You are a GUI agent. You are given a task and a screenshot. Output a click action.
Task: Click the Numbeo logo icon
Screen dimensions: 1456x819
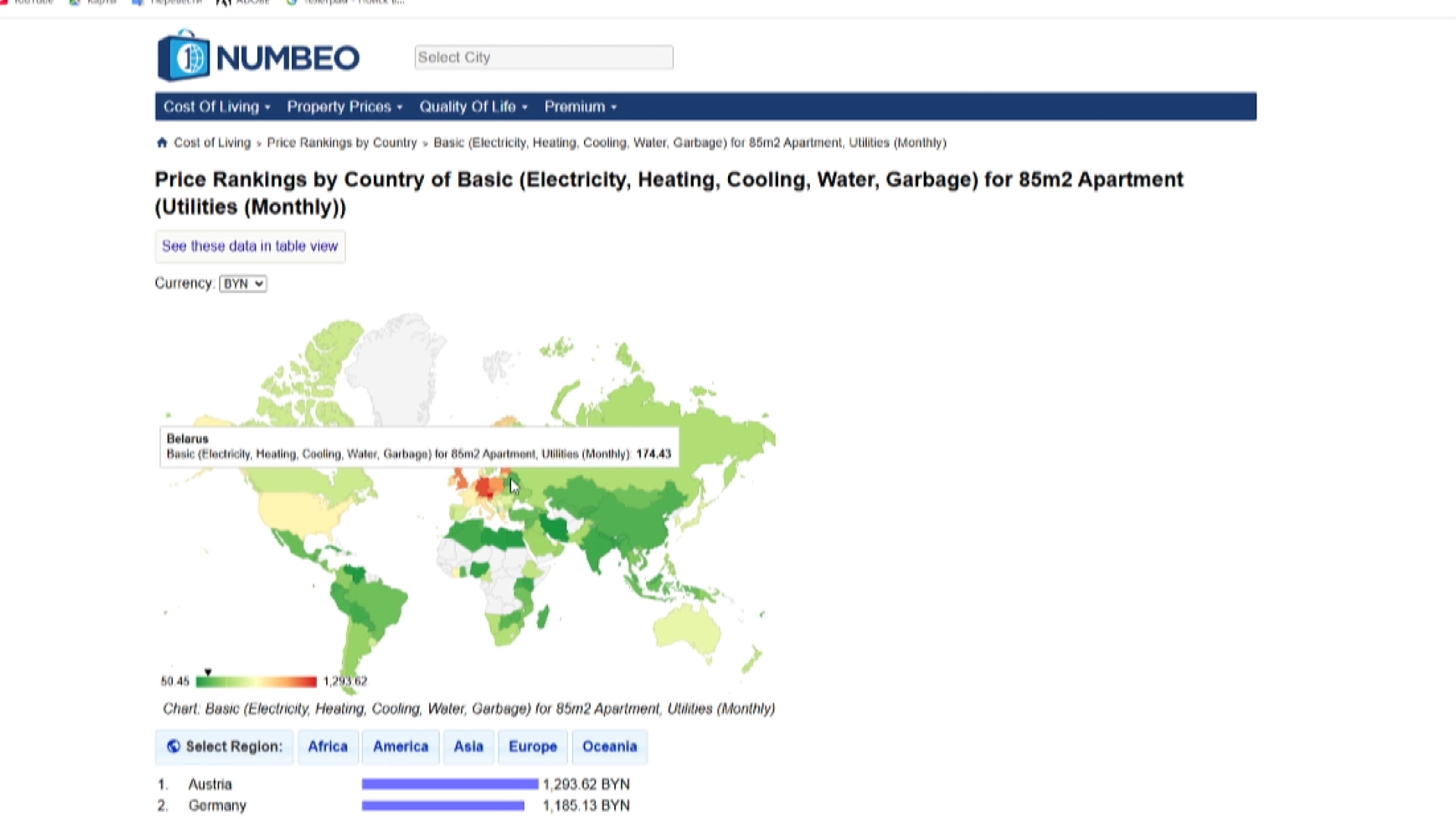click(x=184, y=56)
